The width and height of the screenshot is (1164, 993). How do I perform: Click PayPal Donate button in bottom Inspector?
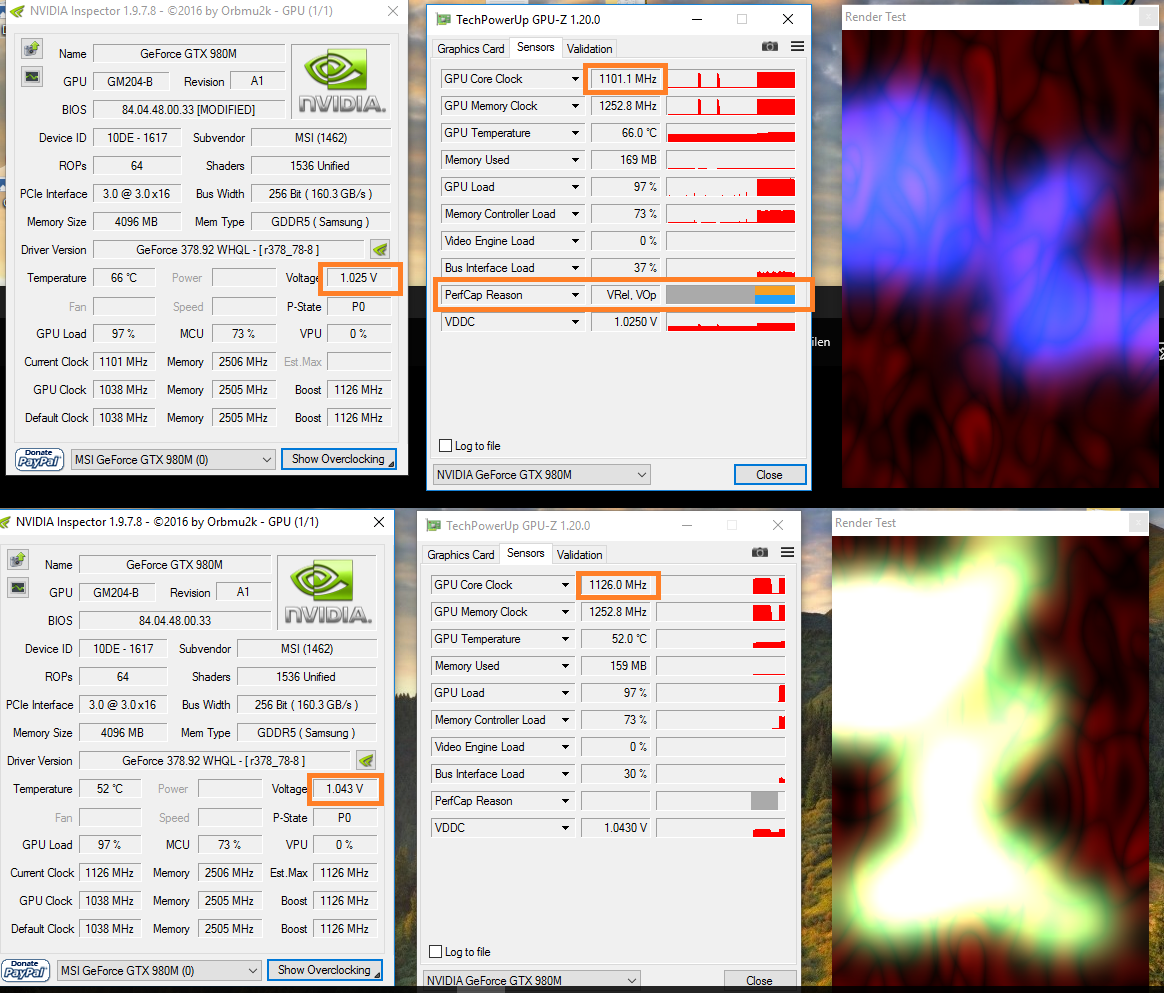(x=25, y=970)
